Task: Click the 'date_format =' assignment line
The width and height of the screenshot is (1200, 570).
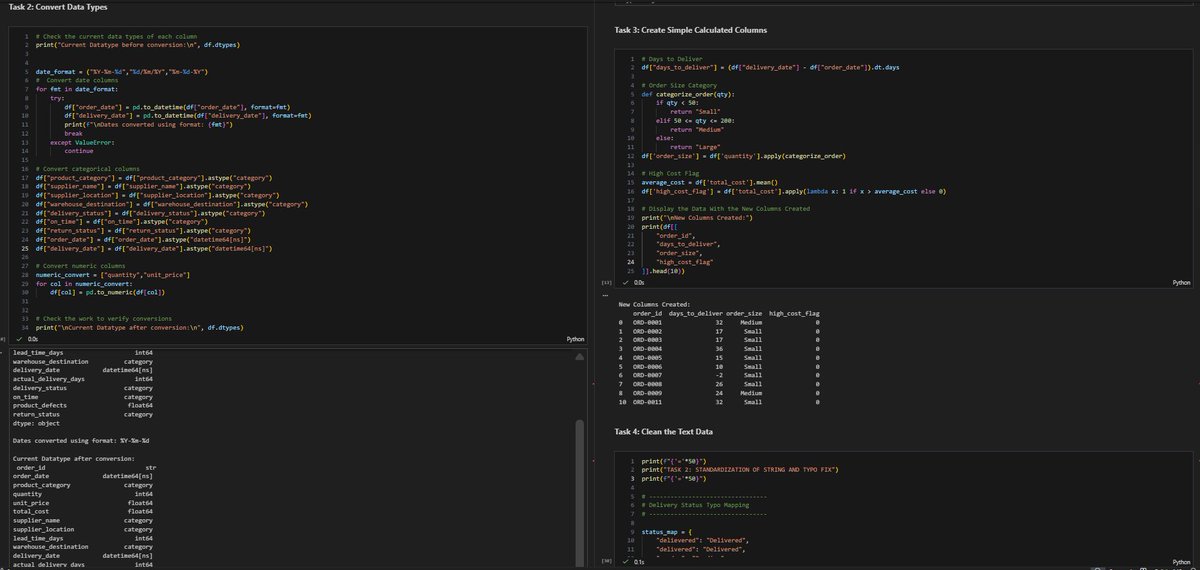Action: tap(121, 73)
